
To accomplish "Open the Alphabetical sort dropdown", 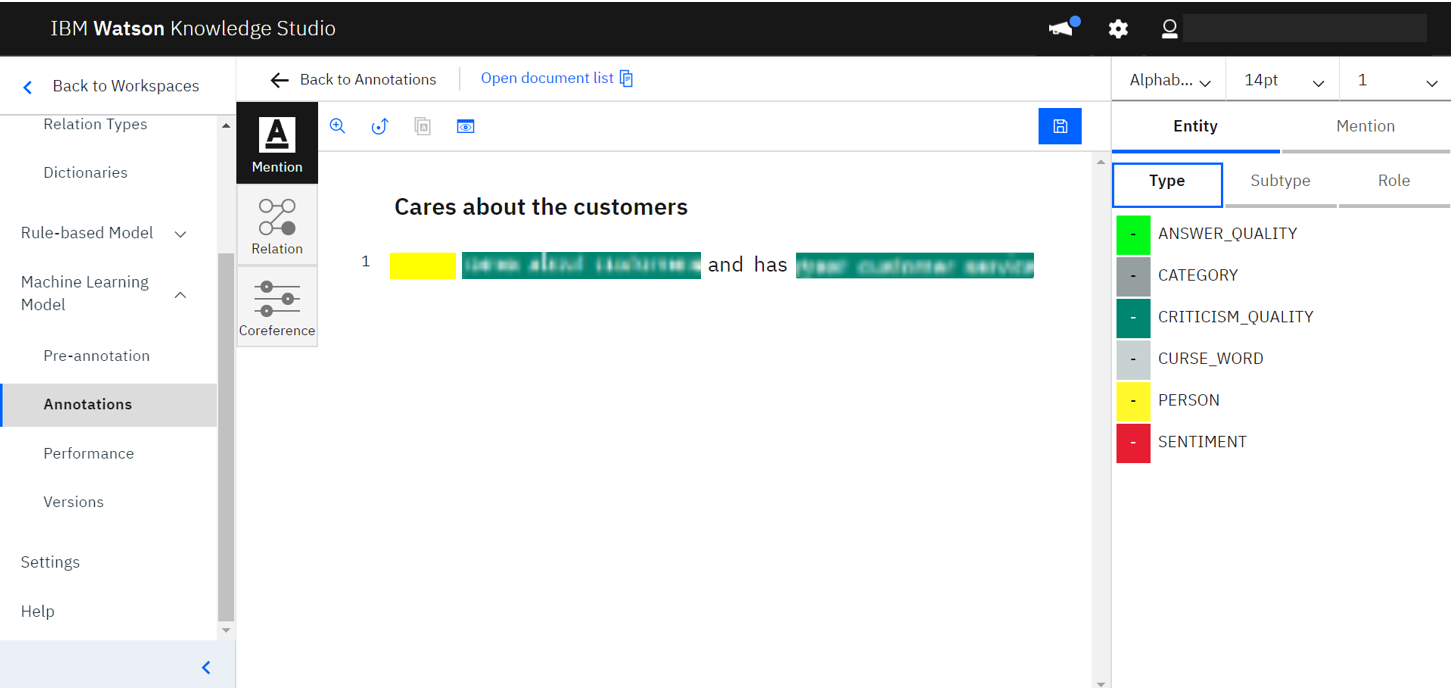I will [1169, 81].
